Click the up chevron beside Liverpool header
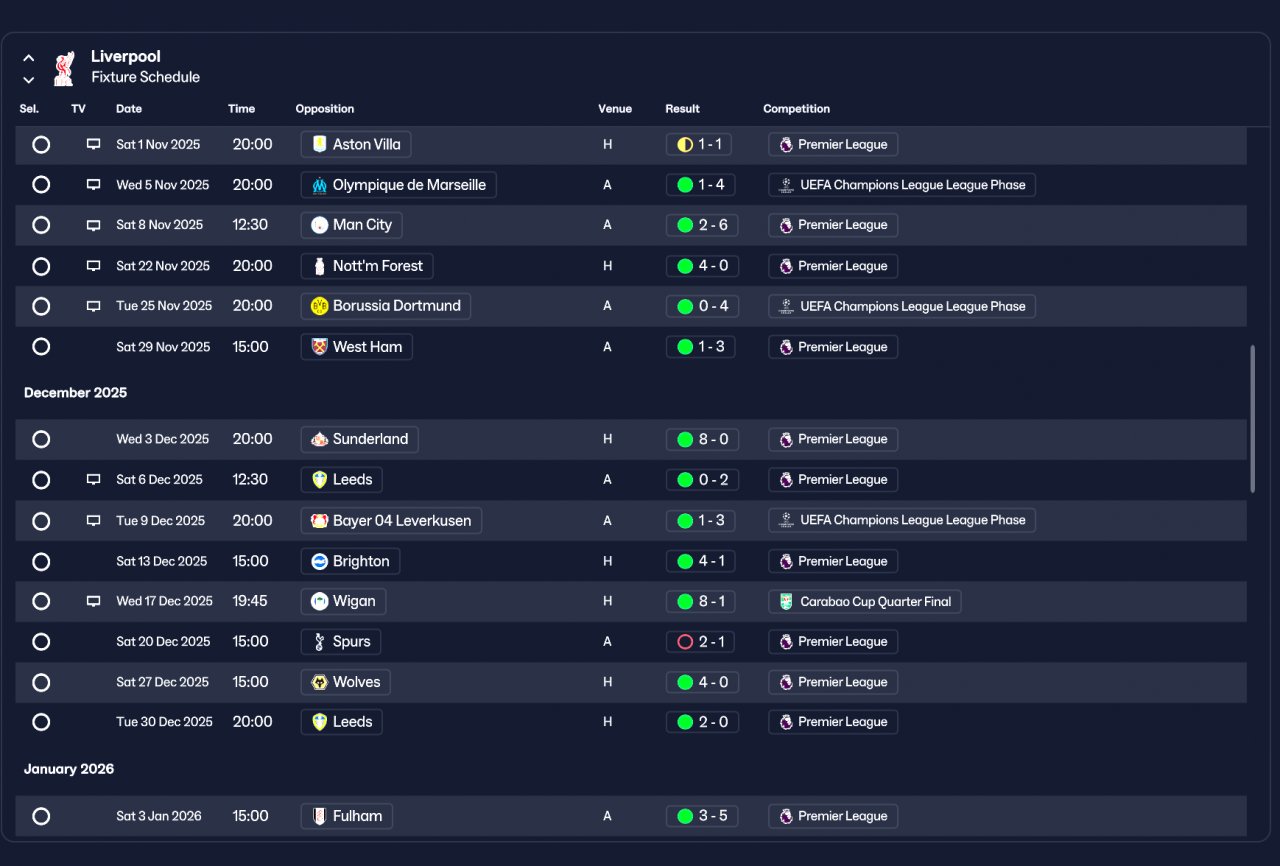Screen dimensions: 1280x866 click(29, 58)
